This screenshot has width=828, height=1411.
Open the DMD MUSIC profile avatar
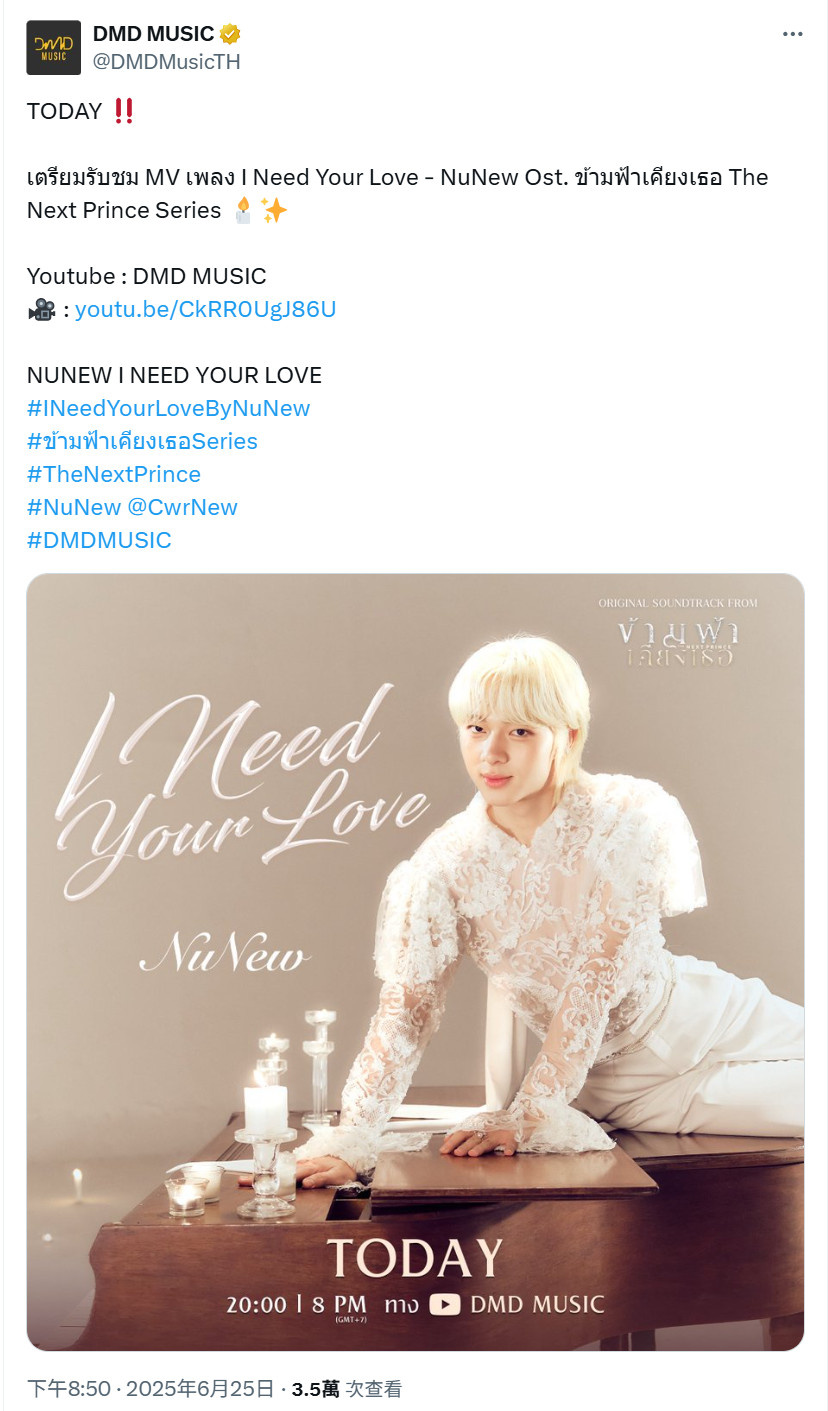(x=53, y=47)
